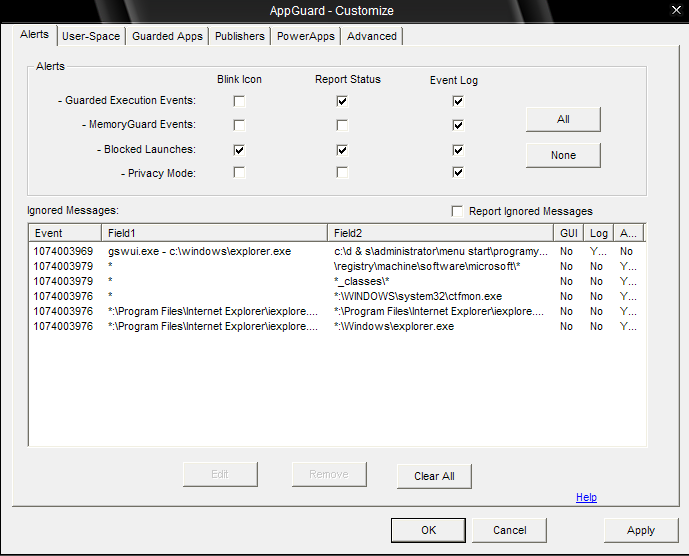This screenshot has width=689, height=556.
Task: Disable Blink Icon for Blocked Launches
Action: pyautogui.click(x=239, y=150)
